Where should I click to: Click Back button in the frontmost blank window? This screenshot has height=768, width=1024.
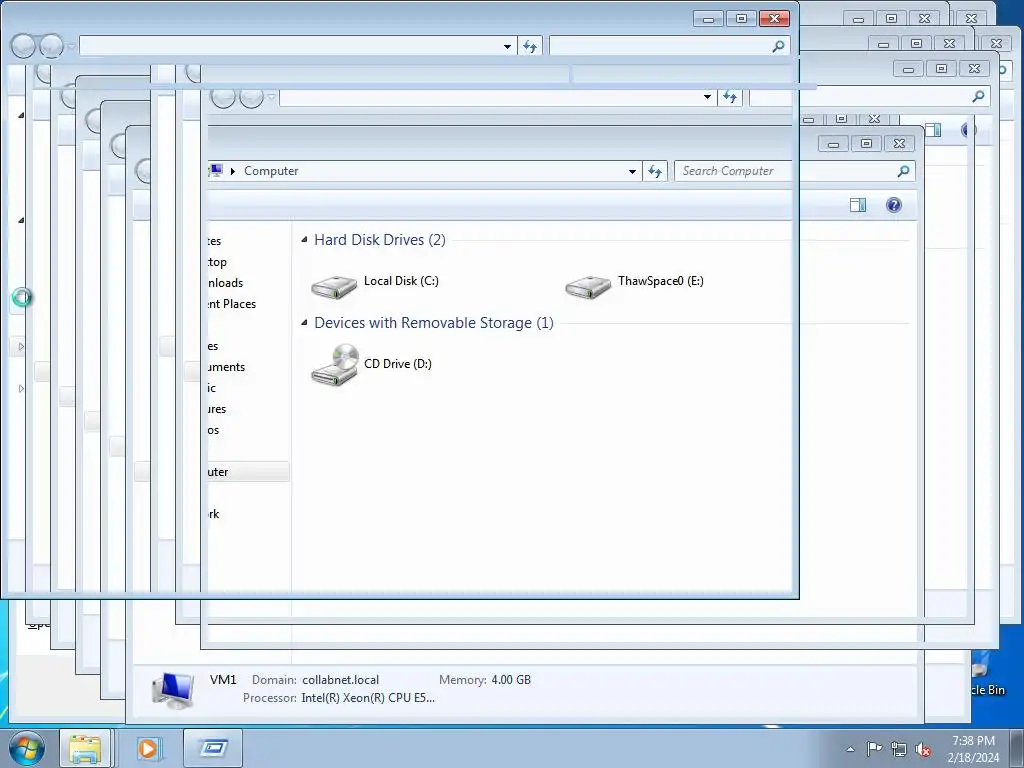pos(24,46)
